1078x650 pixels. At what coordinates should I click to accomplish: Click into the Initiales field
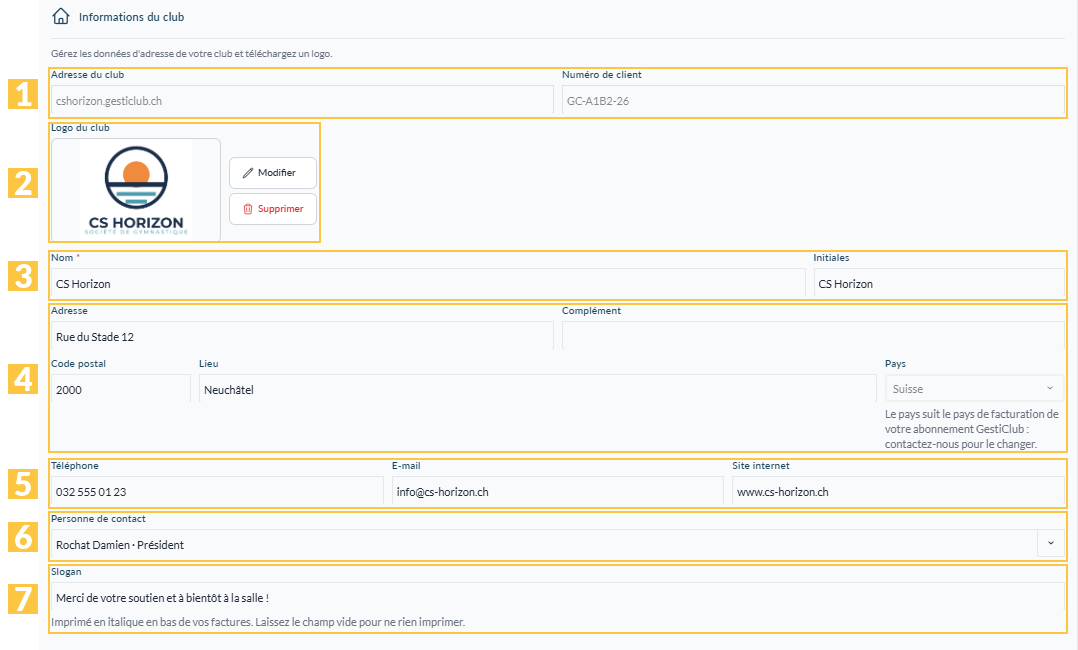point(939,283)
